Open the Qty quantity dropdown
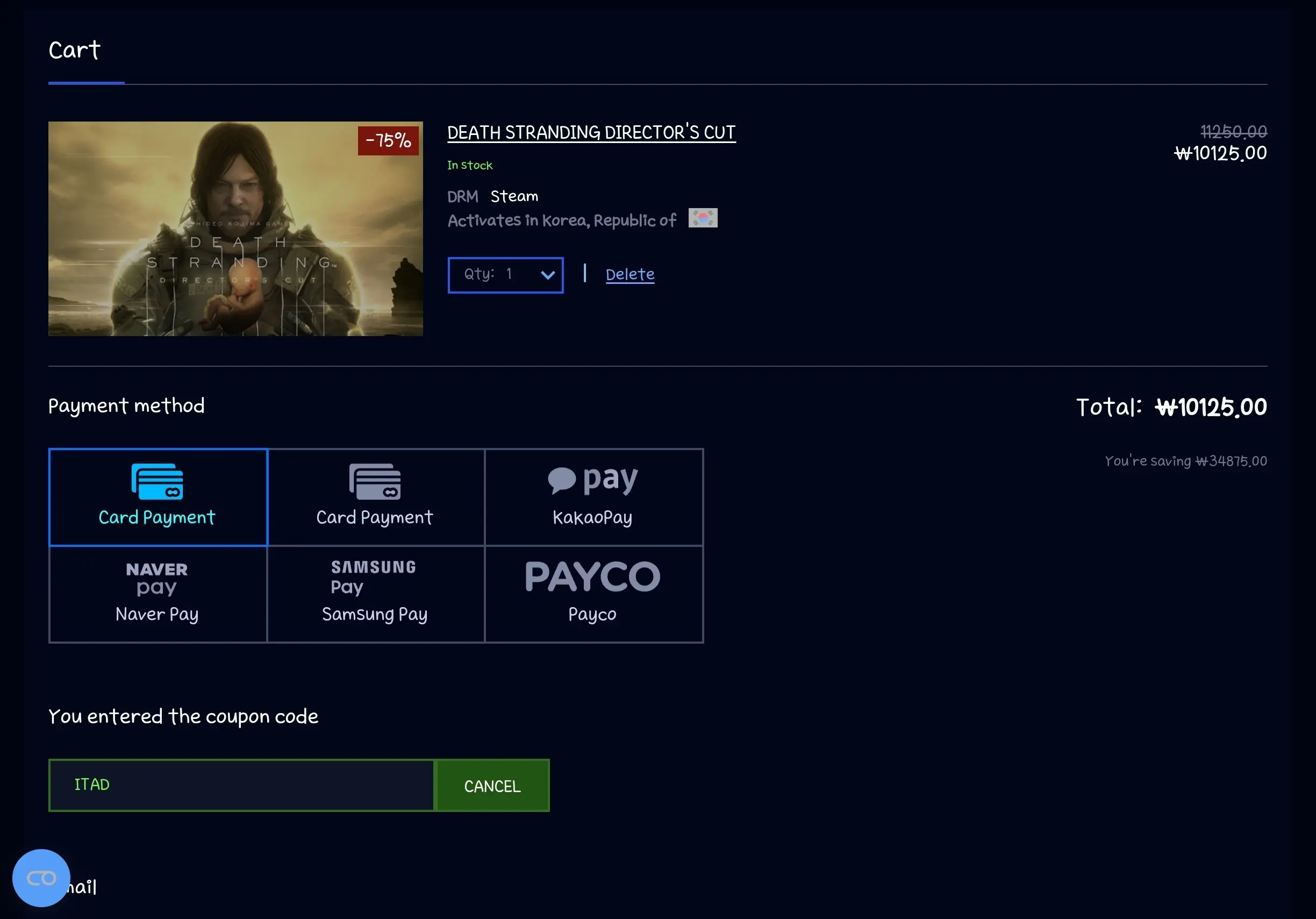 coord(505,275)
